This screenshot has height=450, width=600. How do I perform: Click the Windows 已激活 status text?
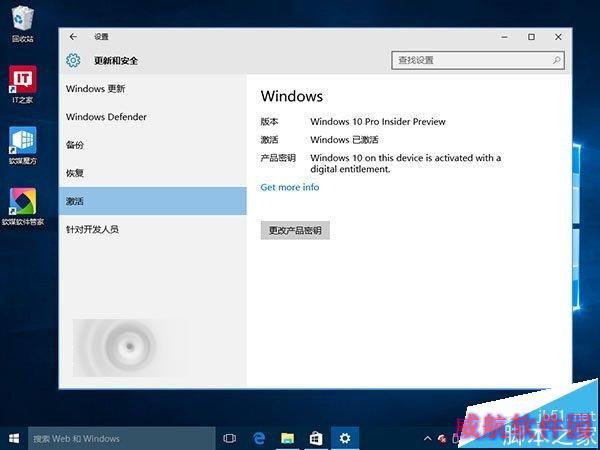(x=344, y=140)
